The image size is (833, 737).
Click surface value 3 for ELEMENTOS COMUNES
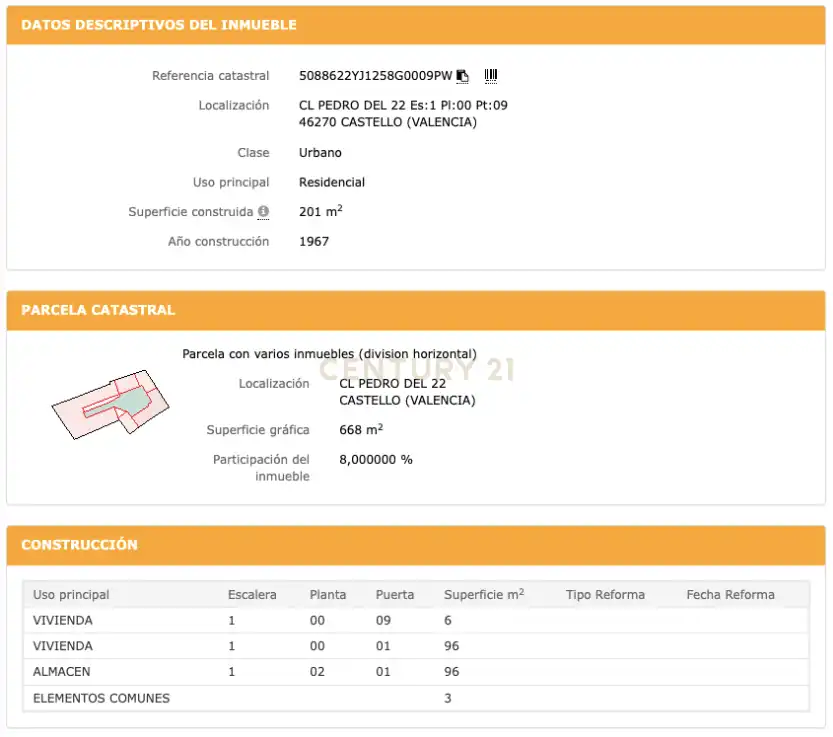tap(448, 698)
